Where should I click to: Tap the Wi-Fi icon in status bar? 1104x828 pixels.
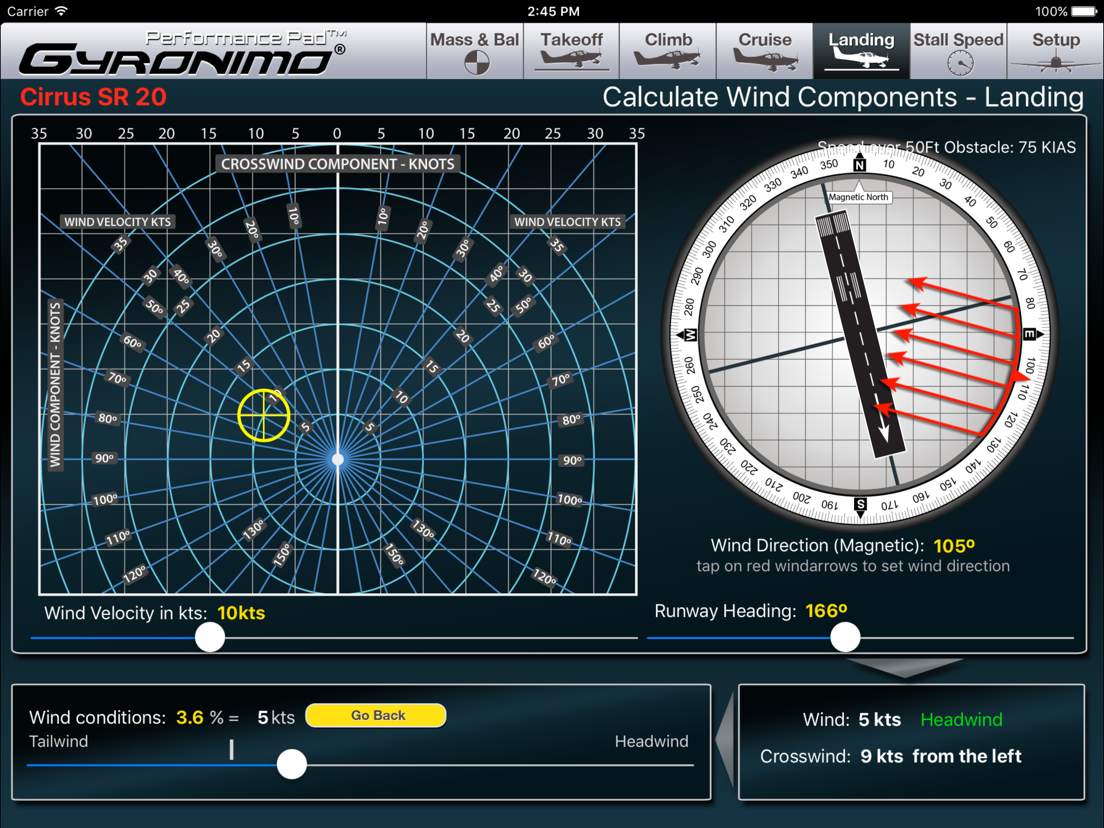click(x=62, y=11)
